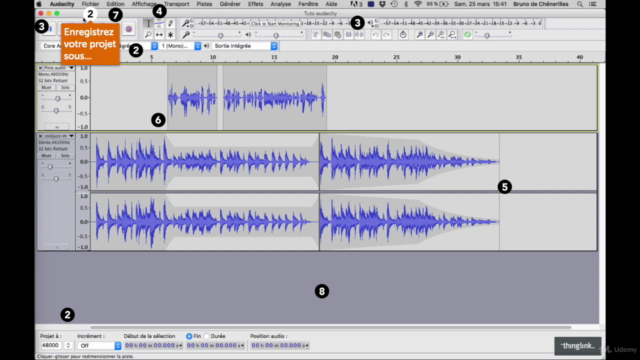Click the mixer speaker icon beside playback slider
Image resolution: width=640 pixels, height=360 pixels.
248,35
